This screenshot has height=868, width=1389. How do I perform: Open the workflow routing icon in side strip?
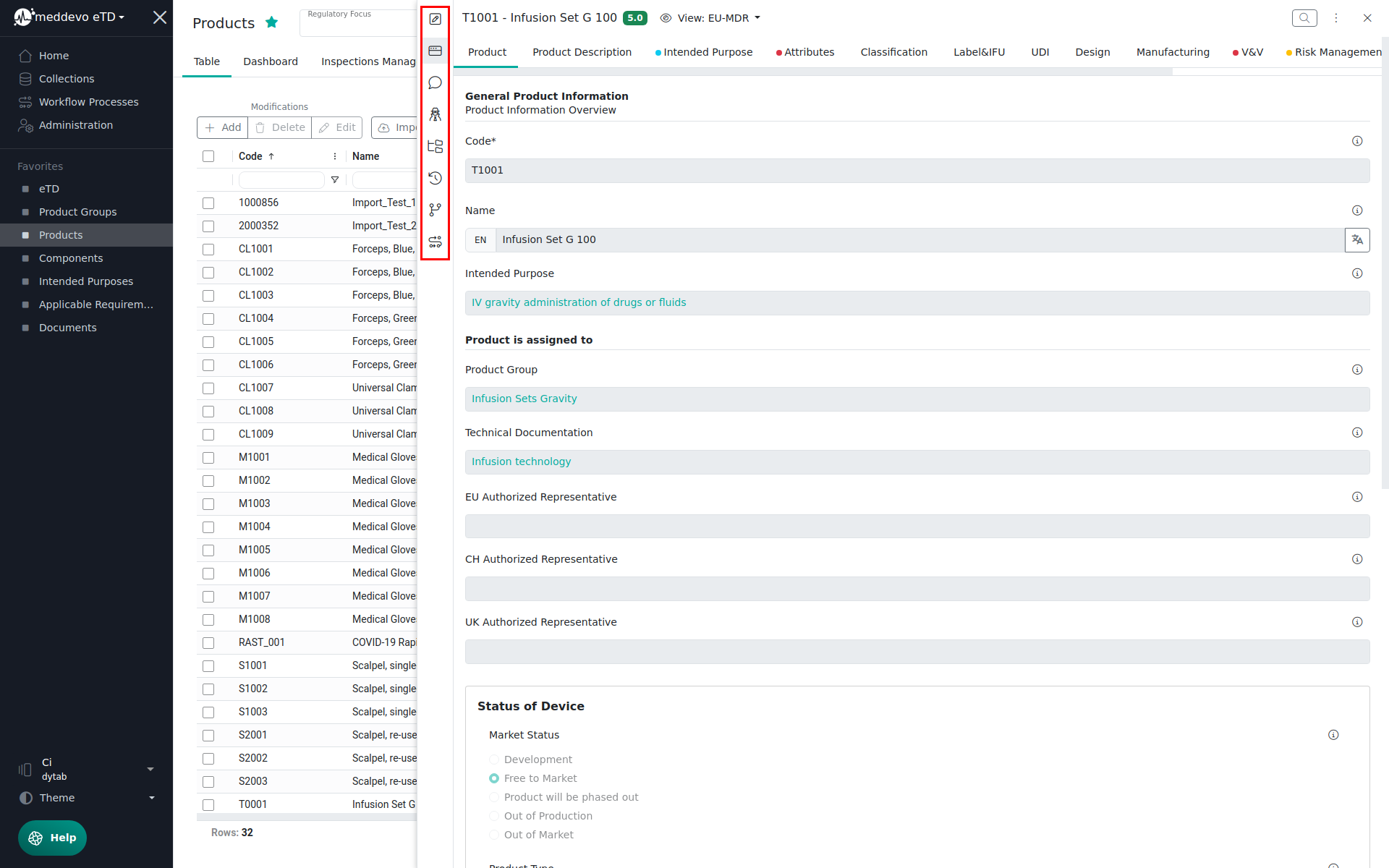[435, 242]
